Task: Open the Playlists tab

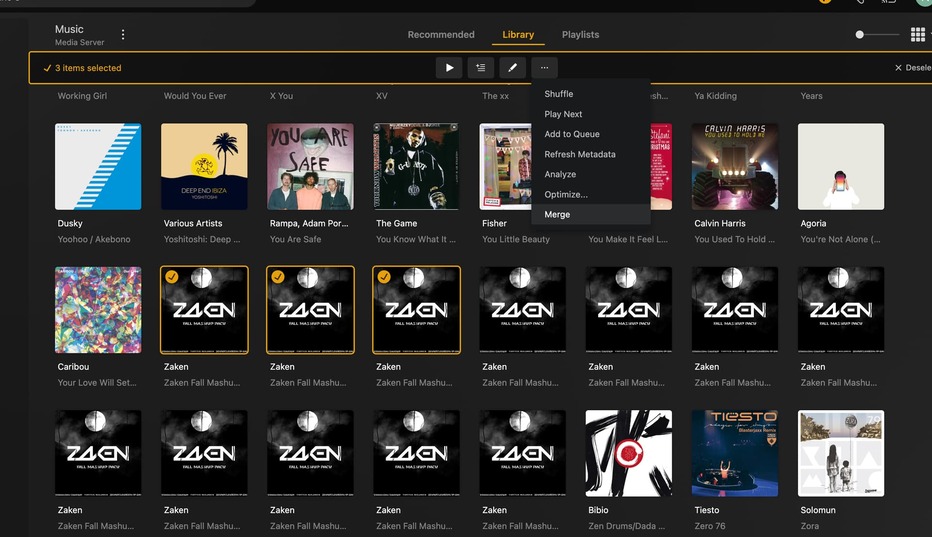Action: [580, 34]
